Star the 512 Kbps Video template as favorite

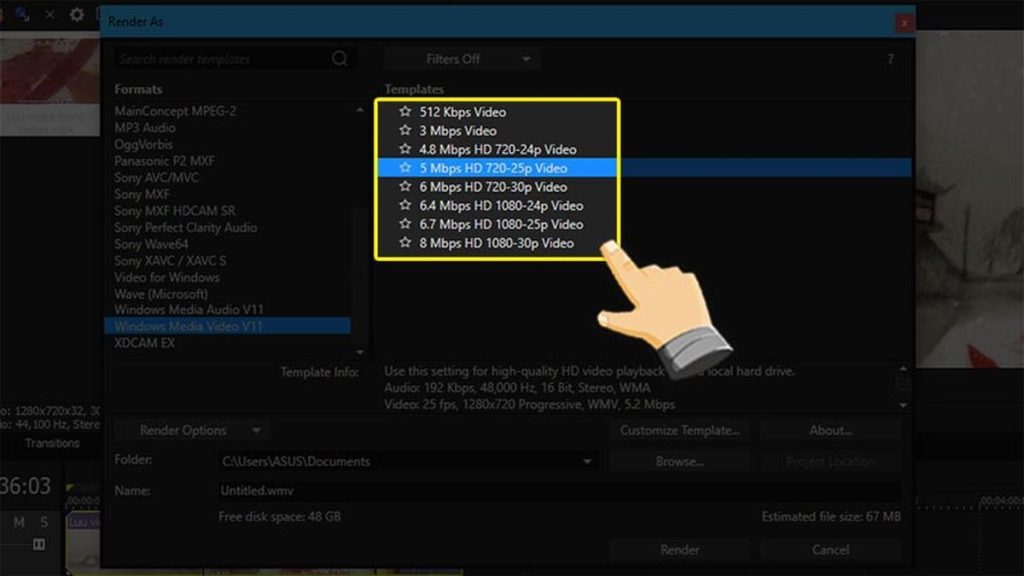(405, 112)
